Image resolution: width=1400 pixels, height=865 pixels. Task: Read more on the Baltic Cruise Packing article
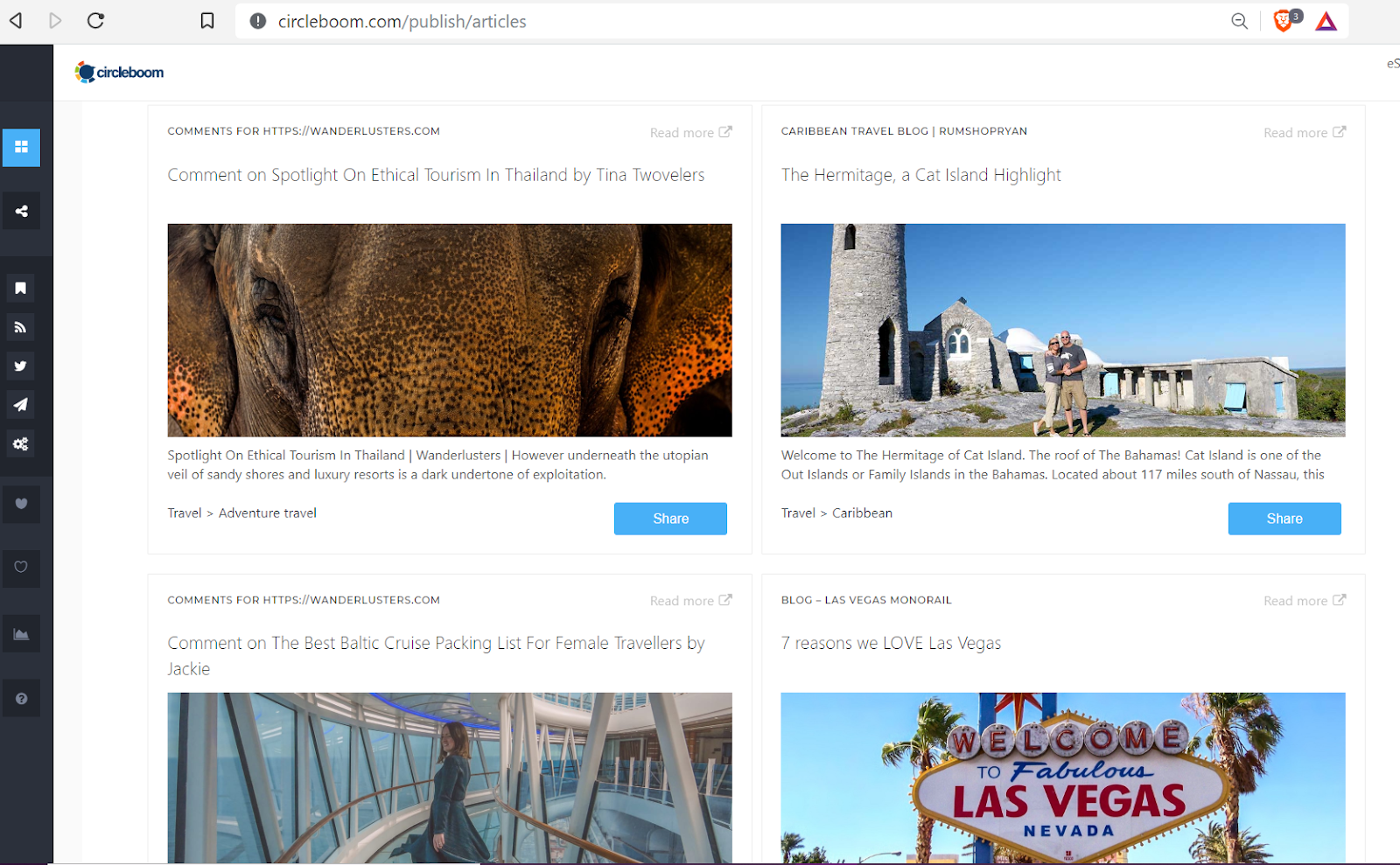690,601
